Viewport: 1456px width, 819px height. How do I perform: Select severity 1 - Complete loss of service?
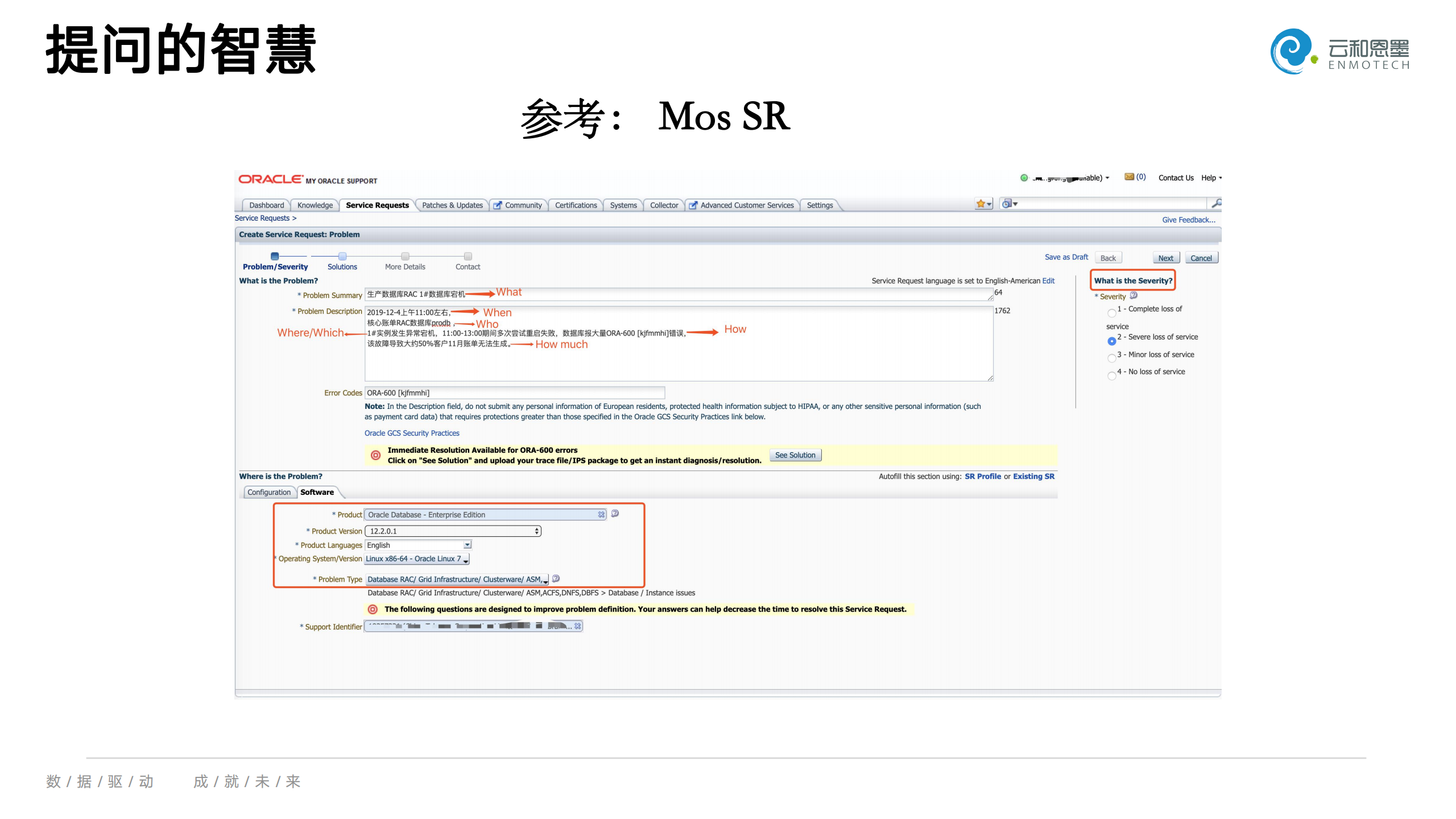tap(1111, 313)
